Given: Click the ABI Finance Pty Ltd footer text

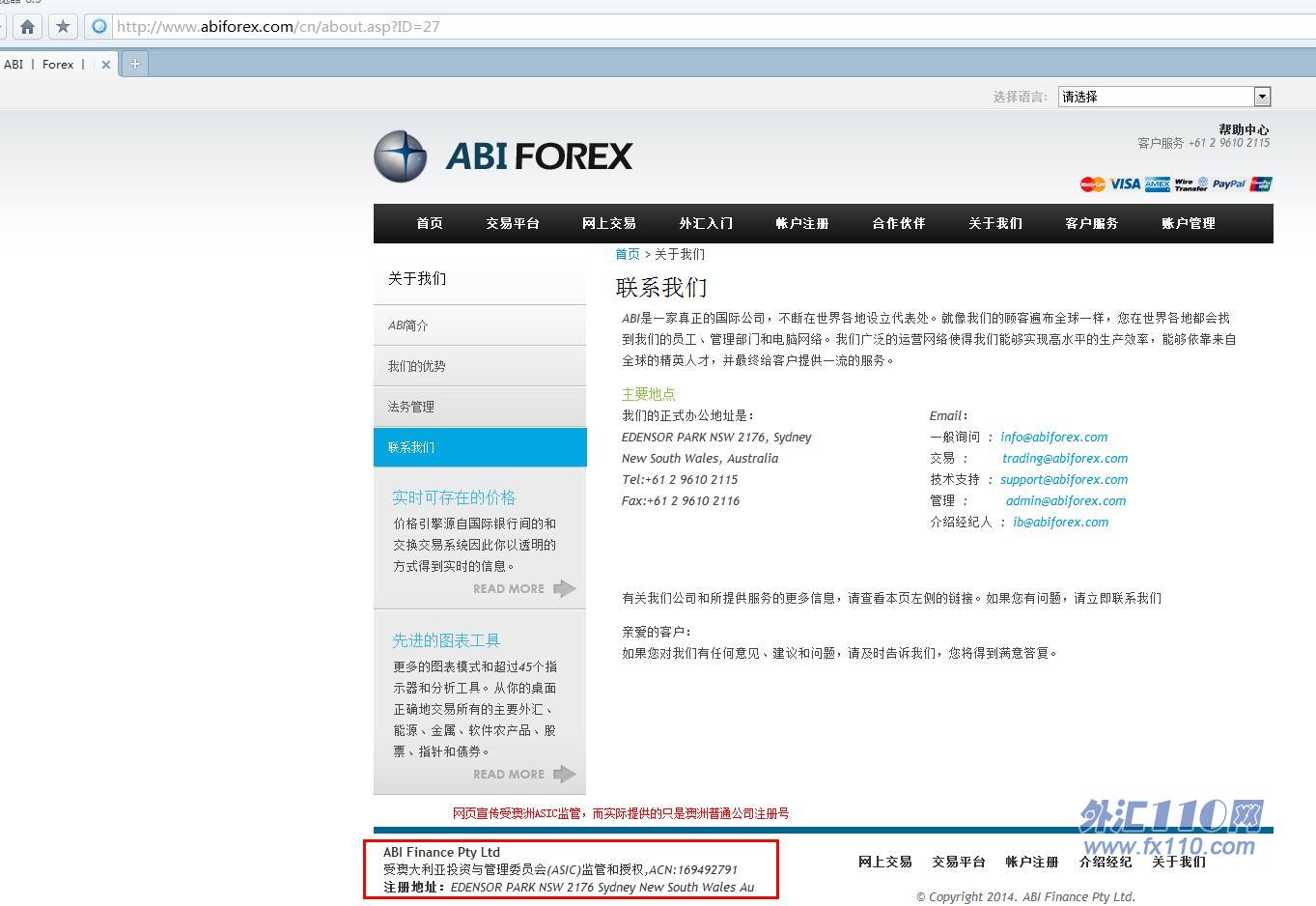Looking at the screenshot, I should point(441,852).
